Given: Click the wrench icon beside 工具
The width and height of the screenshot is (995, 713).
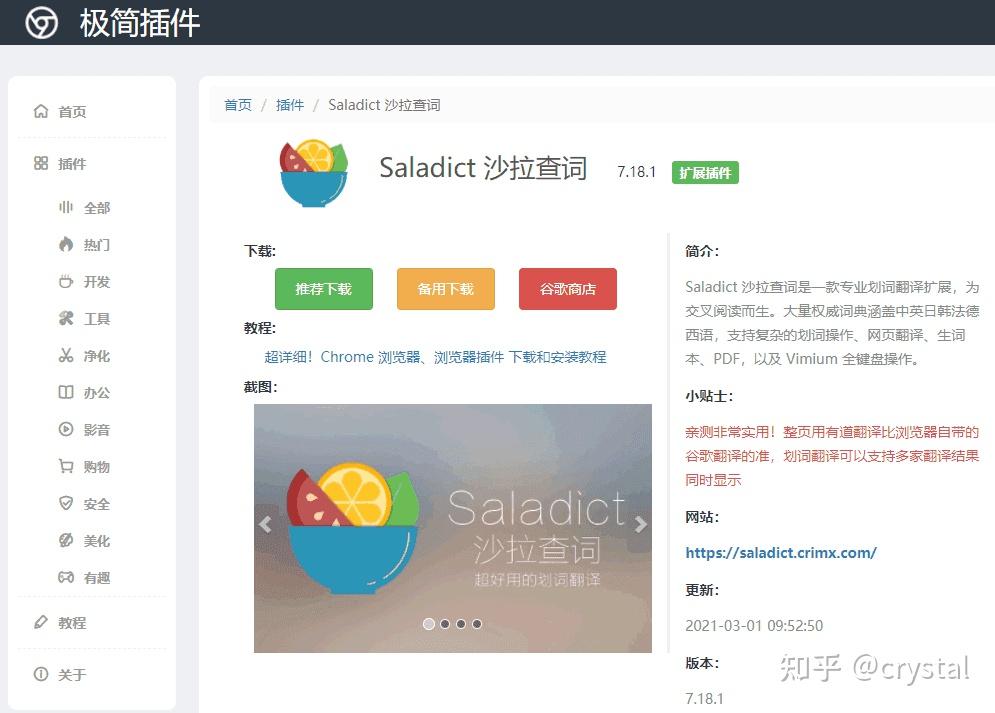Looking at the screenshot, I should 66,318.
